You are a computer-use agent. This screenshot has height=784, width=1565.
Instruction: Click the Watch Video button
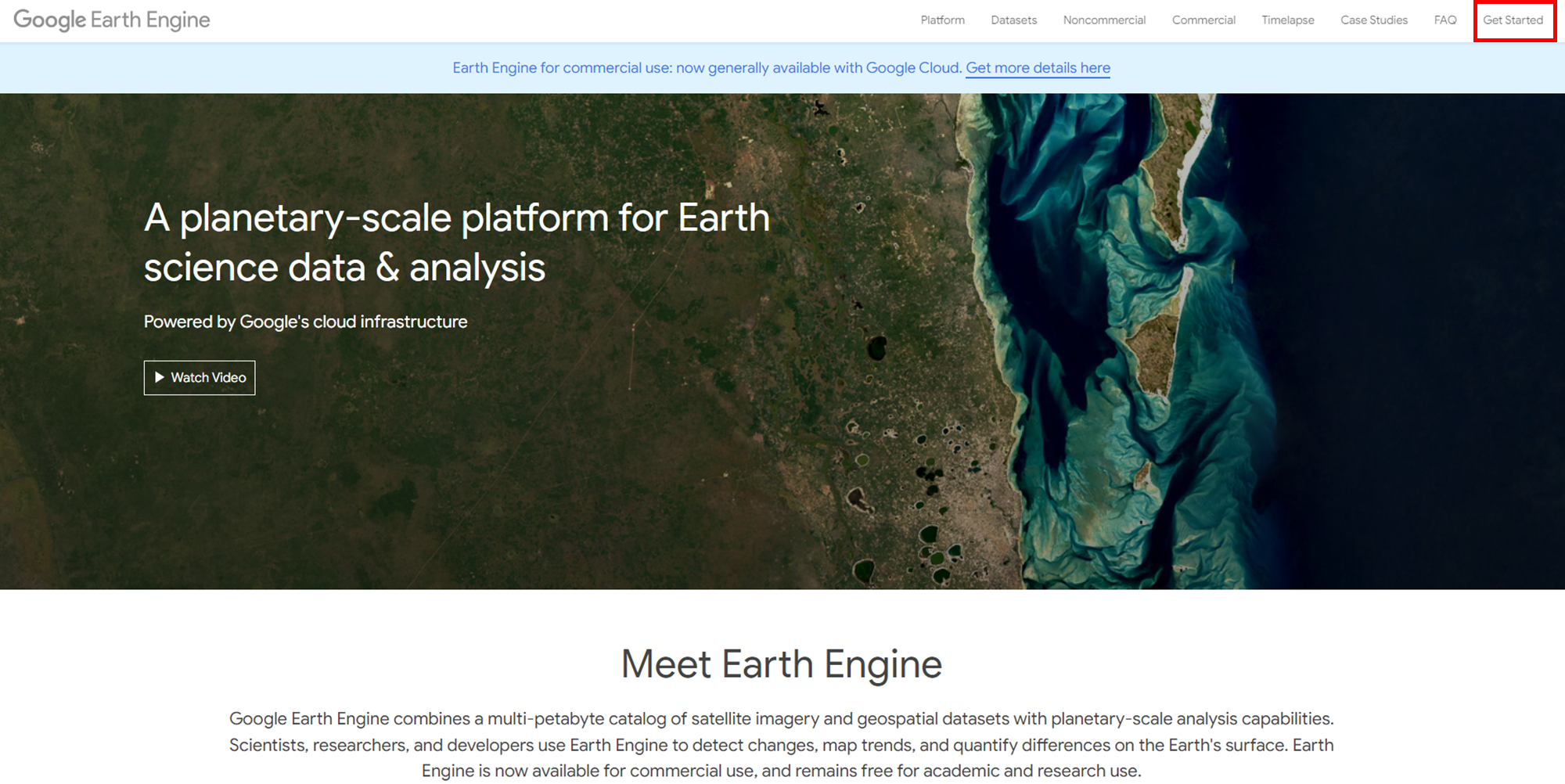(x=200, y=378)
